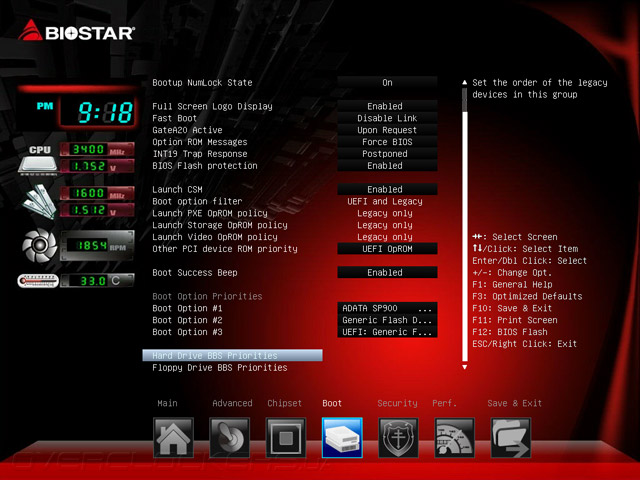Change Boot option filter UEFI and Legacy
The width and height of the screenshot is (640, 480).
pos(385,201)
